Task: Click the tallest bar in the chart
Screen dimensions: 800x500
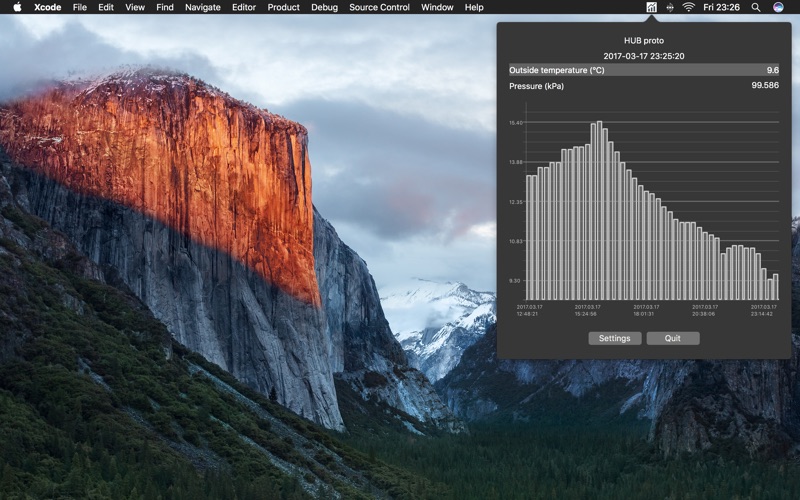Action: coord(599,210)
